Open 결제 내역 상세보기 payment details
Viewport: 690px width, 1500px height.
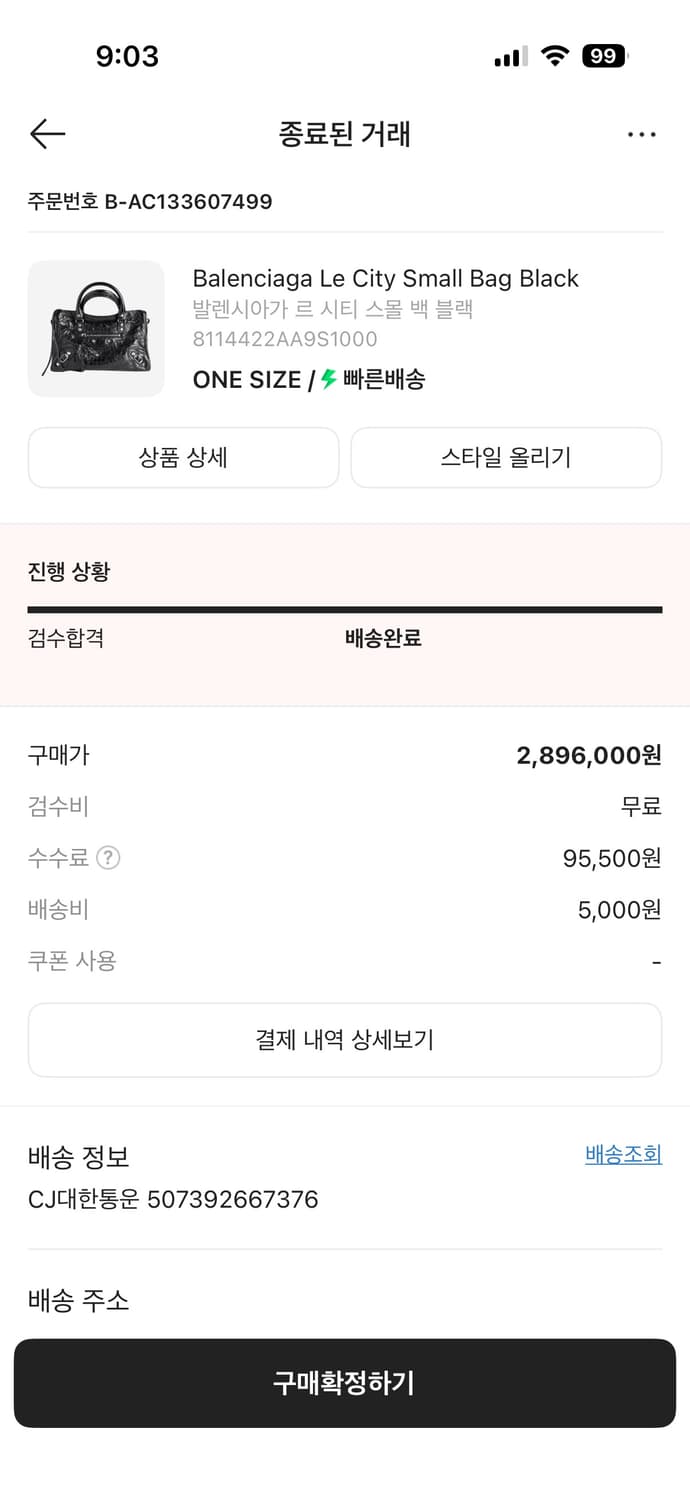[345, 1039]
